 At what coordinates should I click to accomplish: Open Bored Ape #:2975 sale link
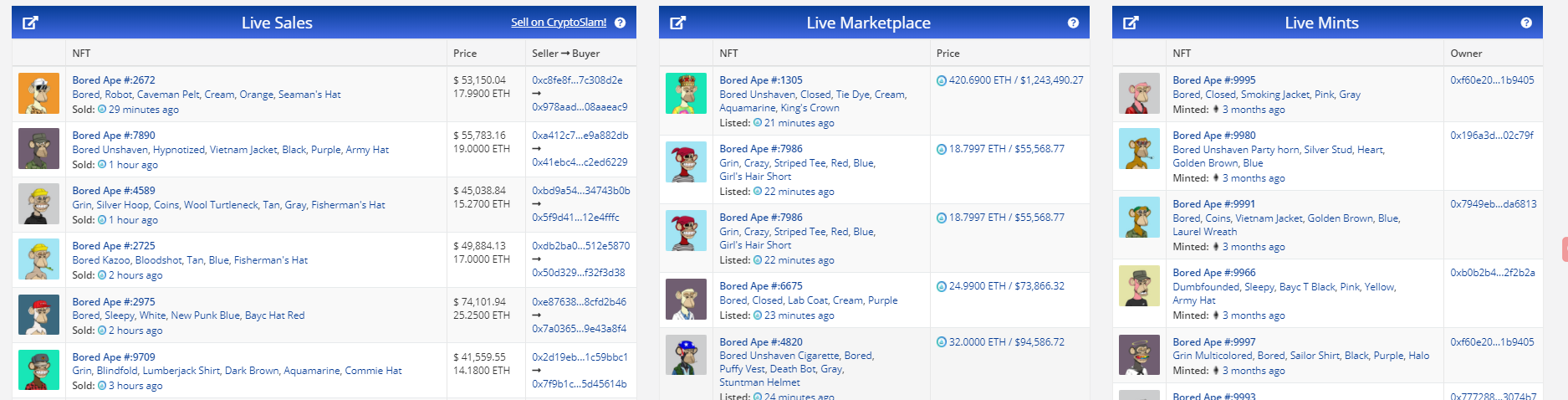[114, 302]
